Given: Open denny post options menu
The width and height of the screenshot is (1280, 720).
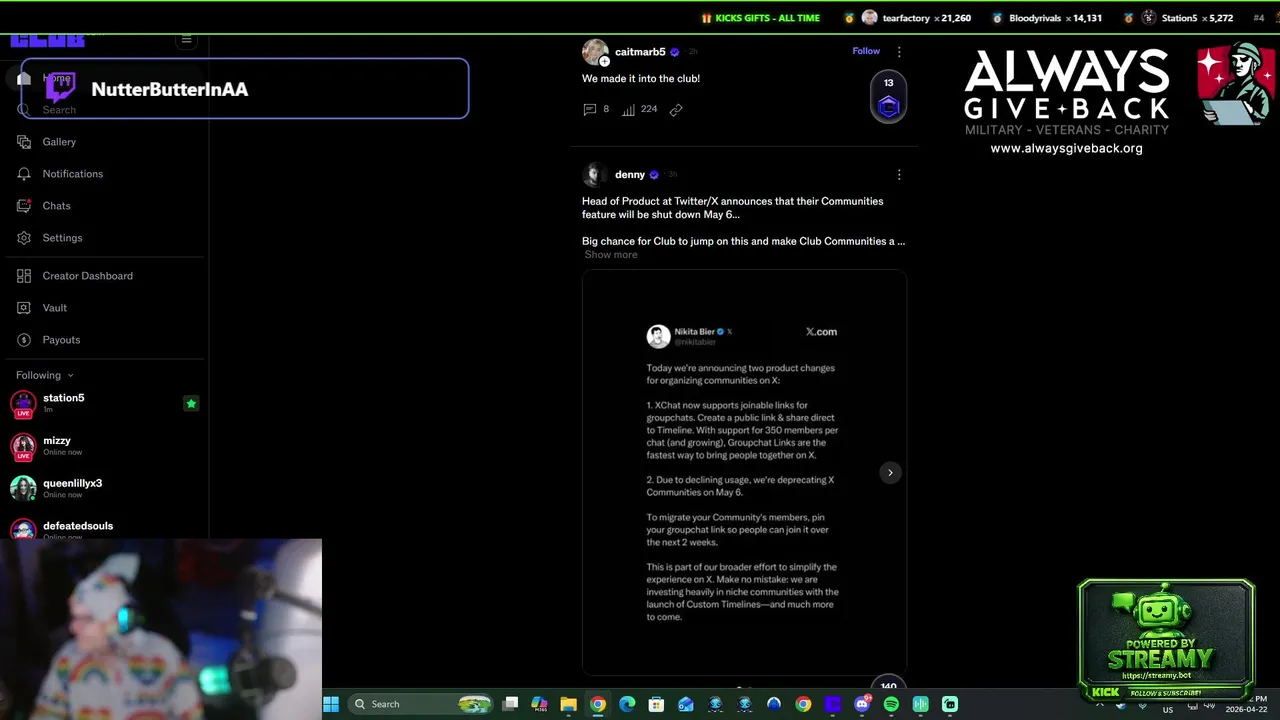Looking at the screenshot, I should tap(898, 175).
